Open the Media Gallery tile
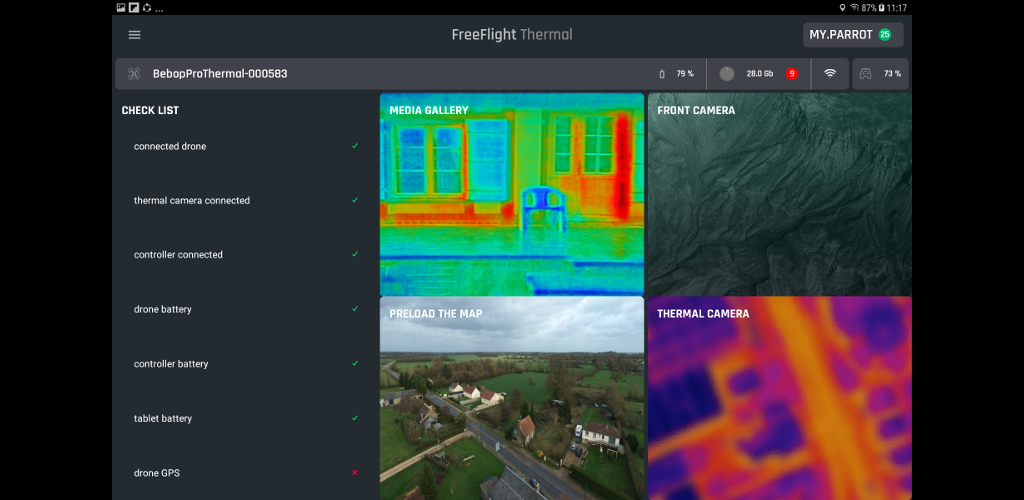 click(x=512, y=194)
